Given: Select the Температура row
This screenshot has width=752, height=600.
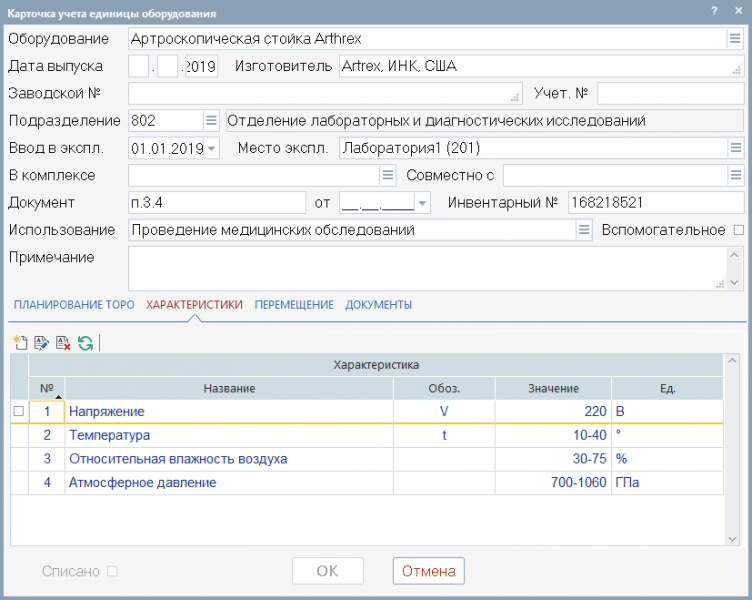Looking at the screenshot, I should [x=367, y=435].
